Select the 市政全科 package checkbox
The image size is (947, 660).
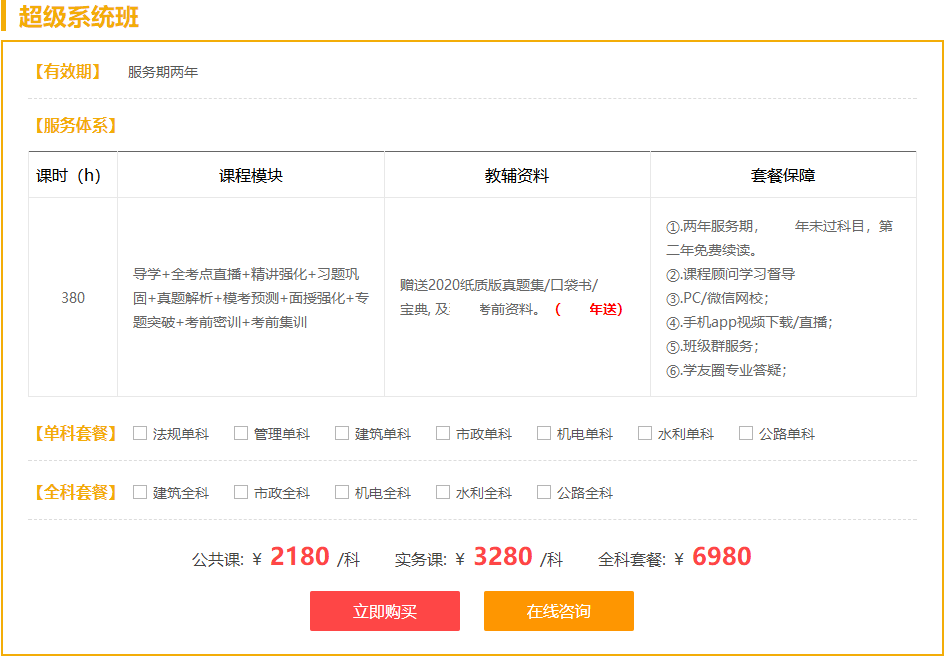(x=241, y=492)
